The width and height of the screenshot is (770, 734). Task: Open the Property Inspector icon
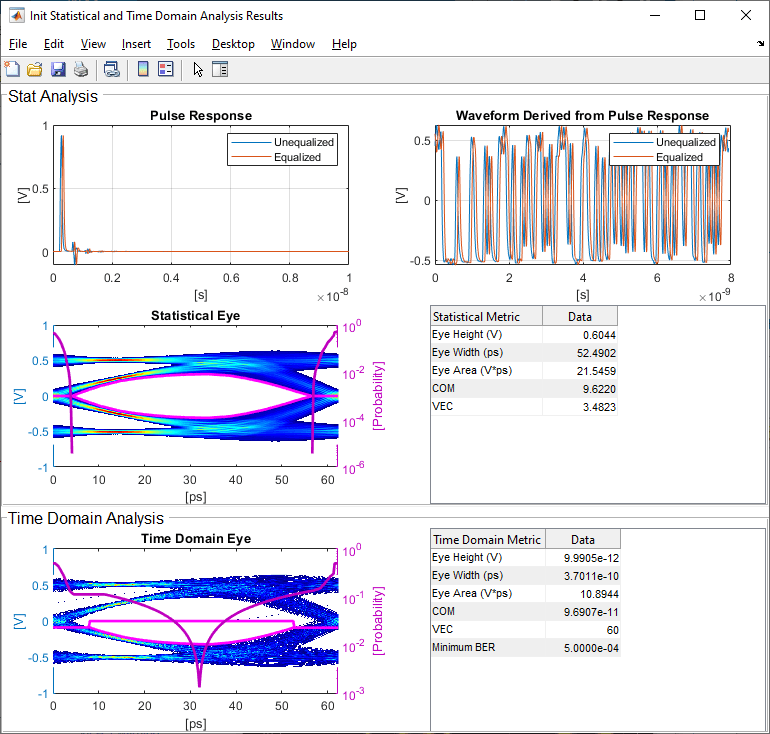220,69
